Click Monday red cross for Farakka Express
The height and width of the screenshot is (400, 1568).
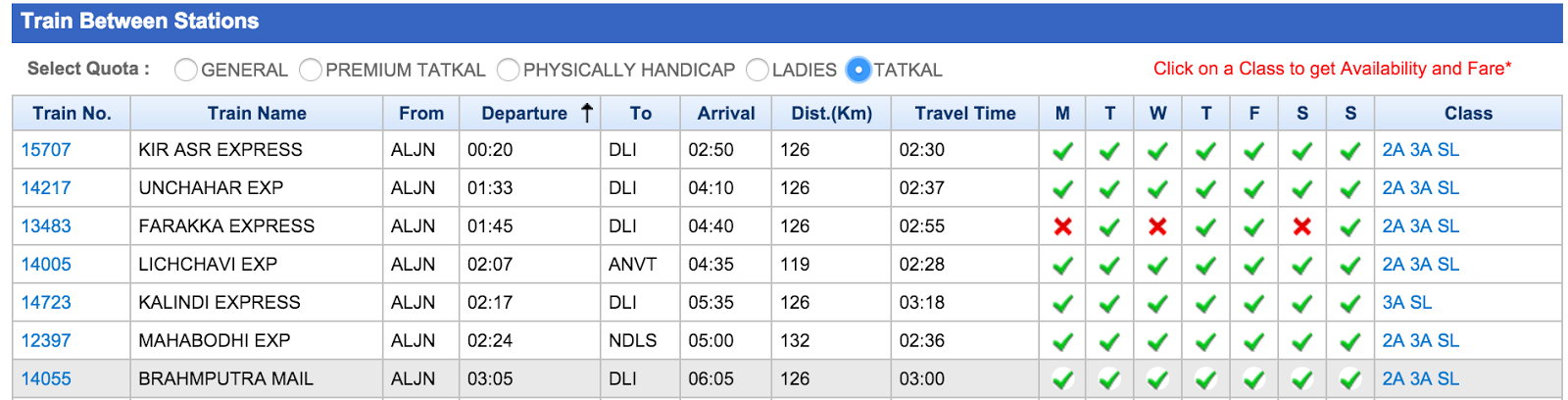pos(1062,226)
